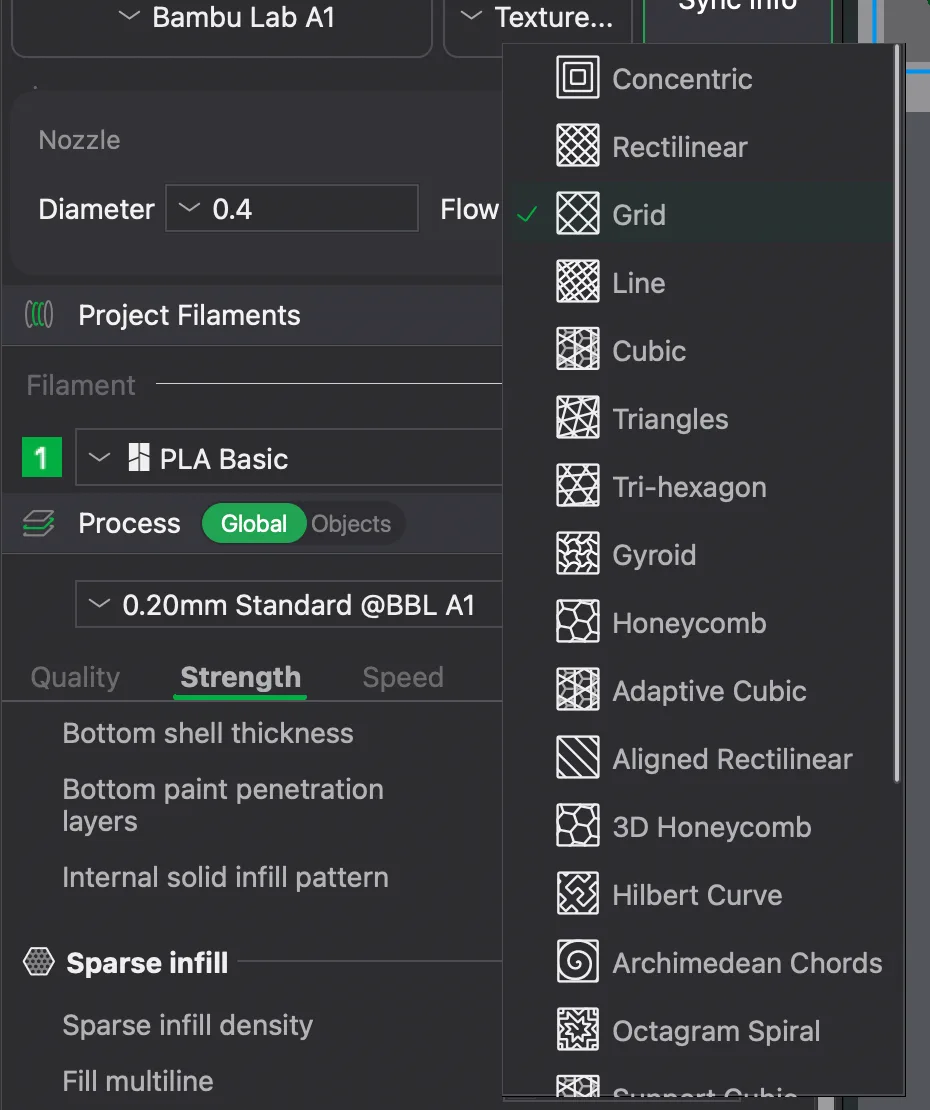Switch process scope to Objects
The width and height of the screenshot is (930, 1110).
click(351, 524)
